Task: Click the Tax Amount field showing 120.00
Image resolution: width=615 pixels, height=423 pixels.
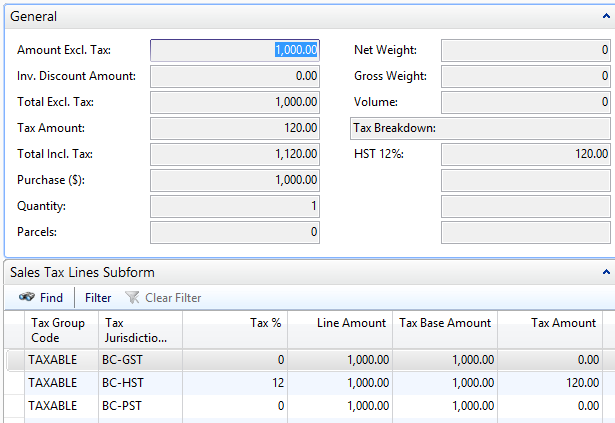Action: tap(235, 128)
